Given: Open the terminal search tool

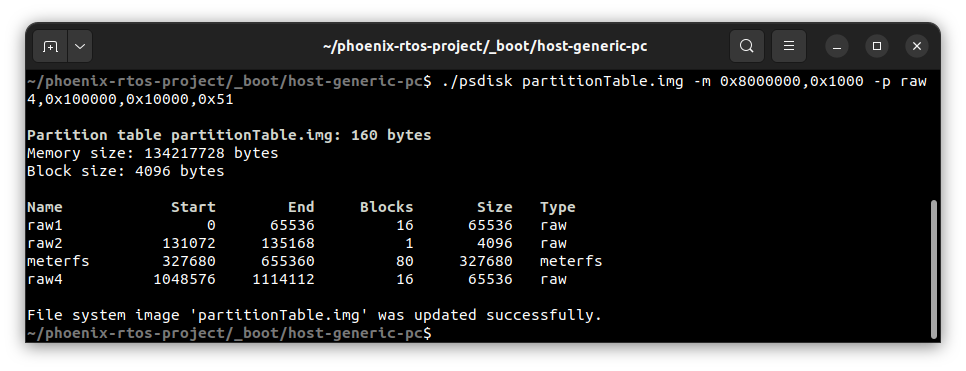Looking at the screenshot, I should pyautogui.click(x=747, y=46).
